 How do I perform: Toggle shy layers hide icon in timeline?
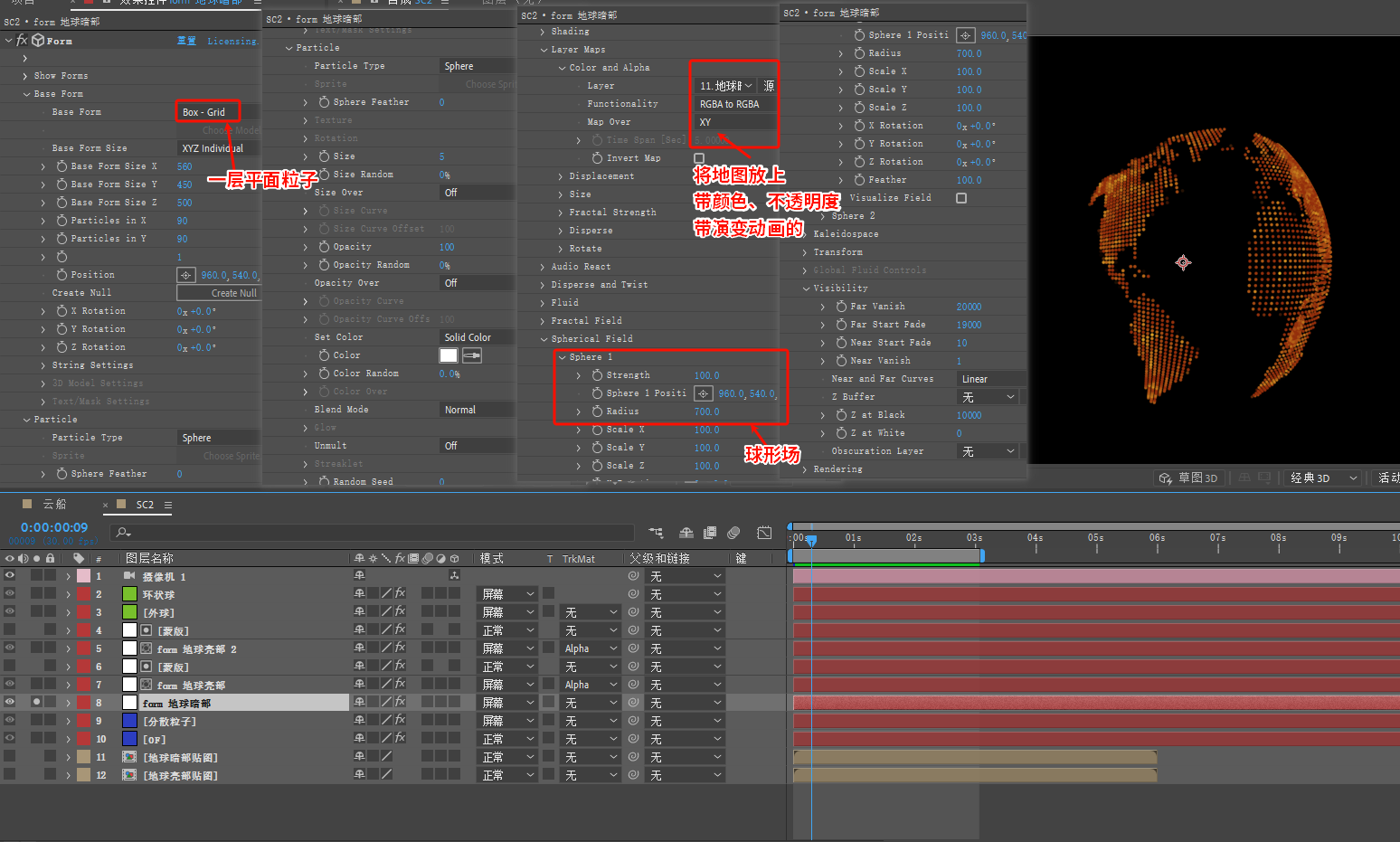tap(686, 533)
